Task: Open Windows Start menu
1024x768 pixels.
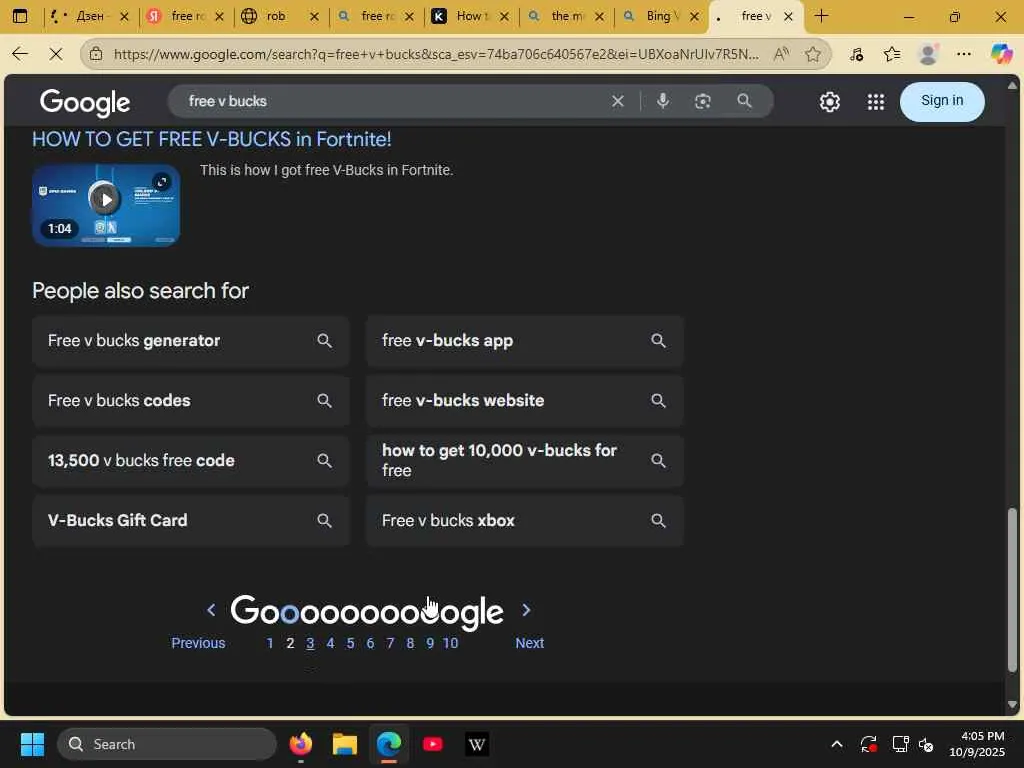Action: pyautogui.click(x=32, y=744)
